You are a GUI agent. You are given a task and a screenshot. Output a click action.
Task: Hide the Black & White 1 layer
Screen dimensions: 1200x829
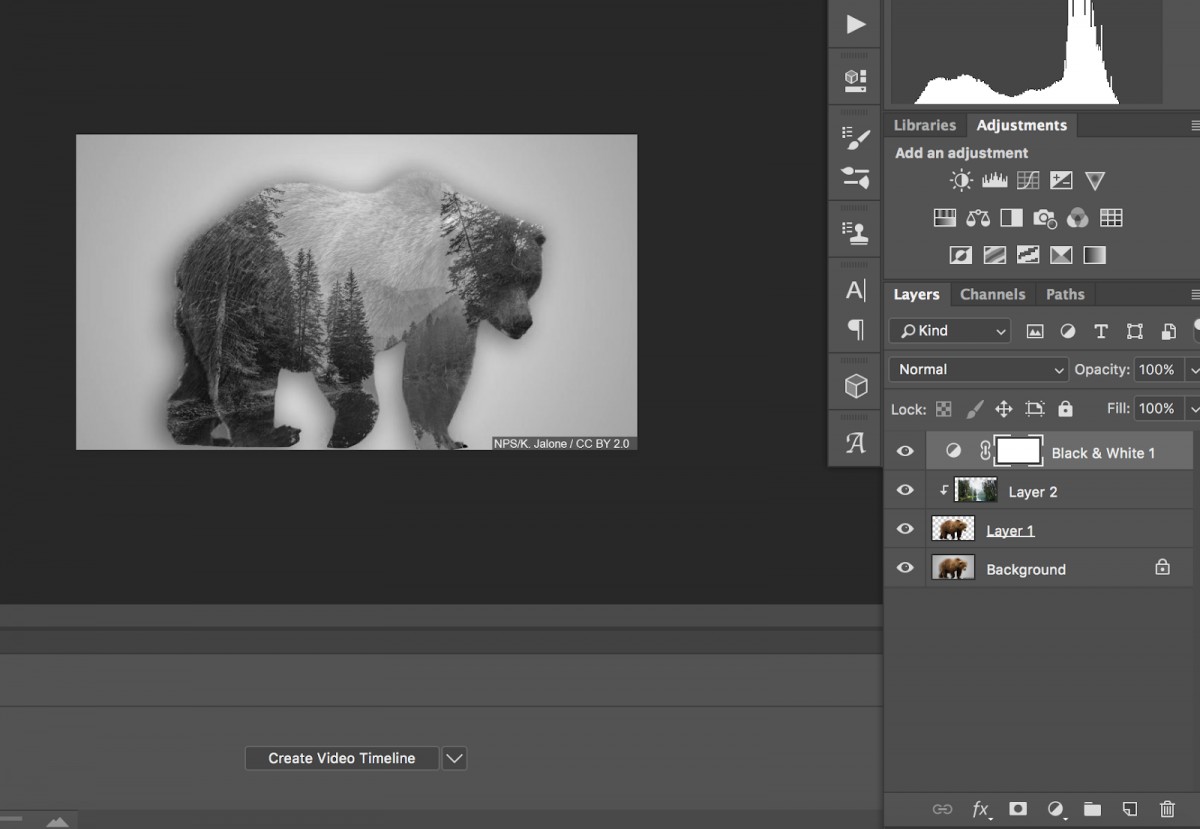(x=904, y=450)
